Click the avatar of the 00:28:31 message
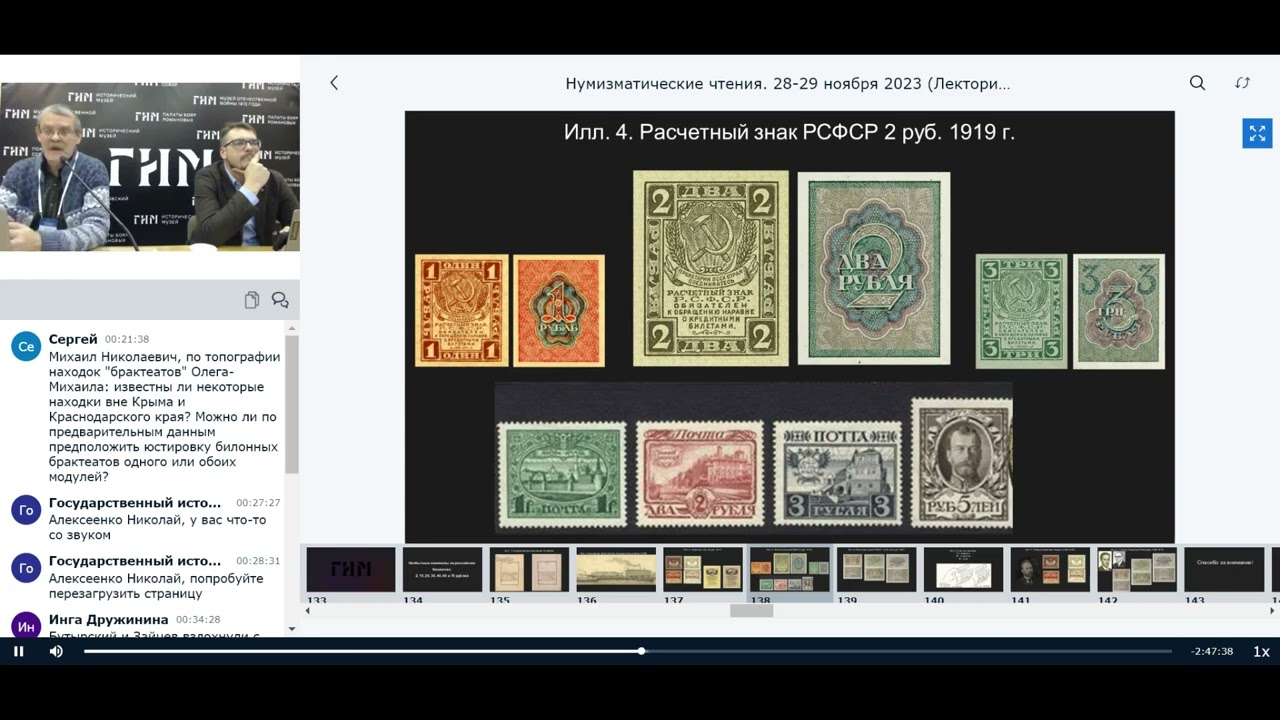 coord(26,568)
